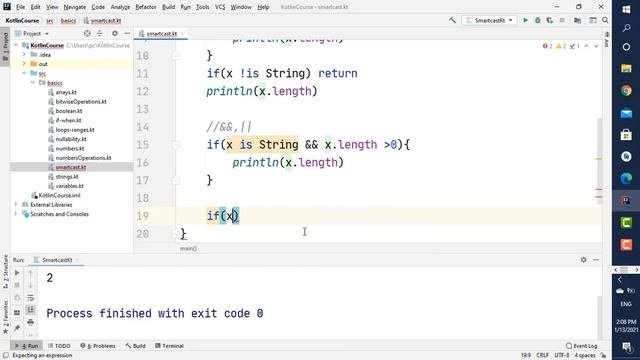Screen dimensions: 640x360
Task: Open the TODO tool window
Action: click(x=59, y=346)
